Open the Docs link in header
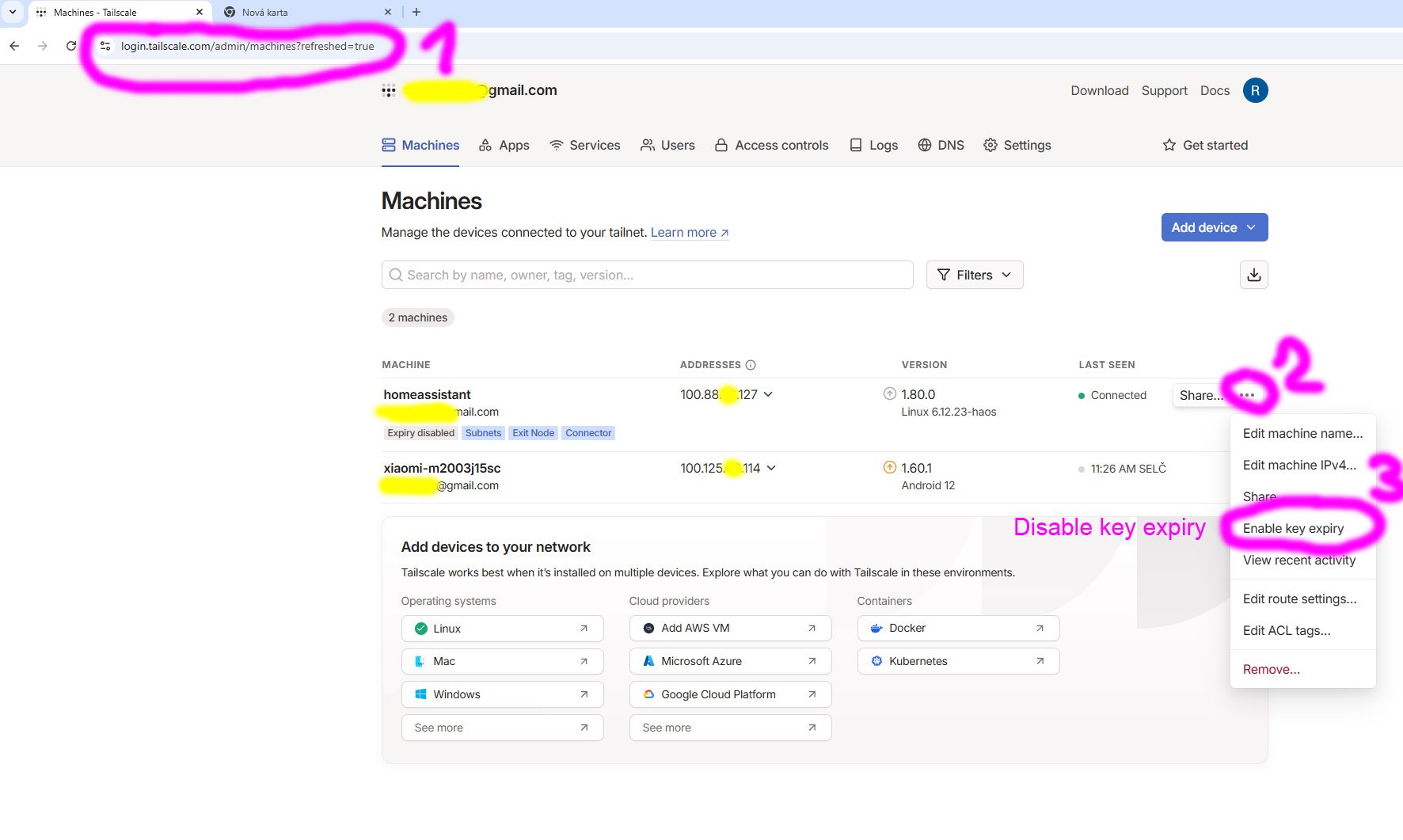The height and width of the screenshot is (840, 1403). point(1215,90)
